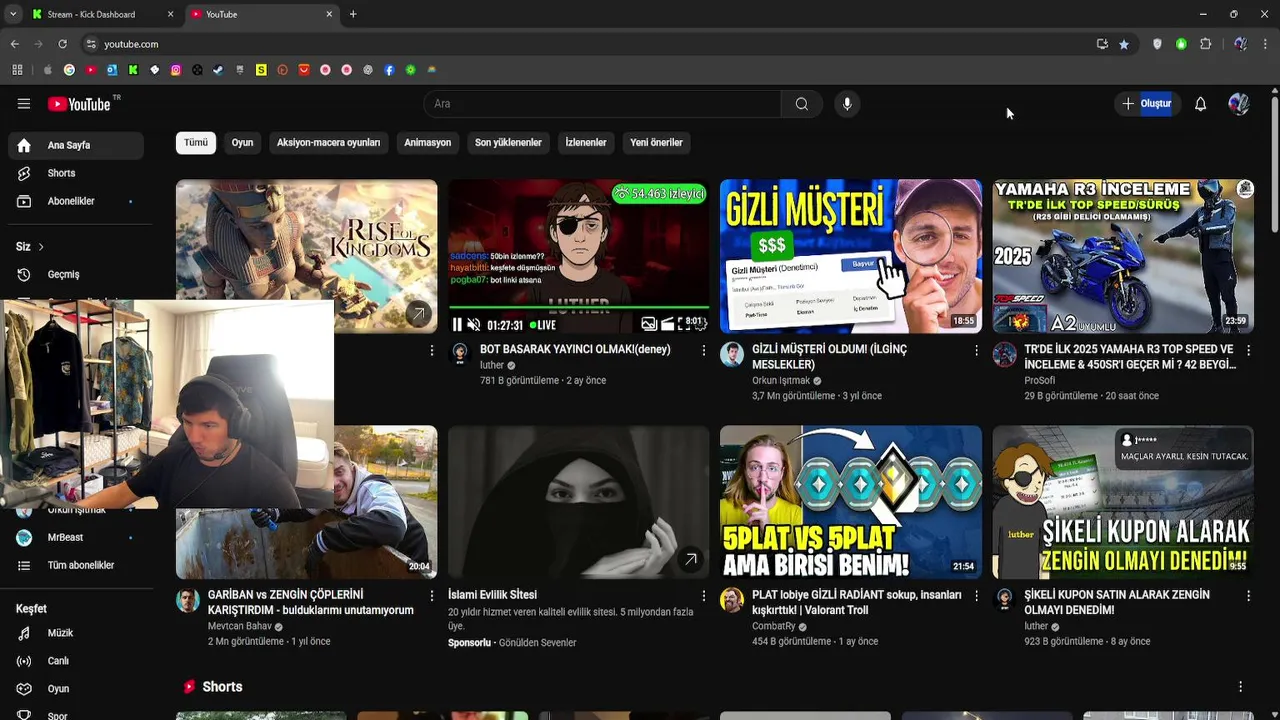Open options for ŞİKELİ KUPON video
Viewport: 1280px width, 720px height.
click(x=1248, y=596)
